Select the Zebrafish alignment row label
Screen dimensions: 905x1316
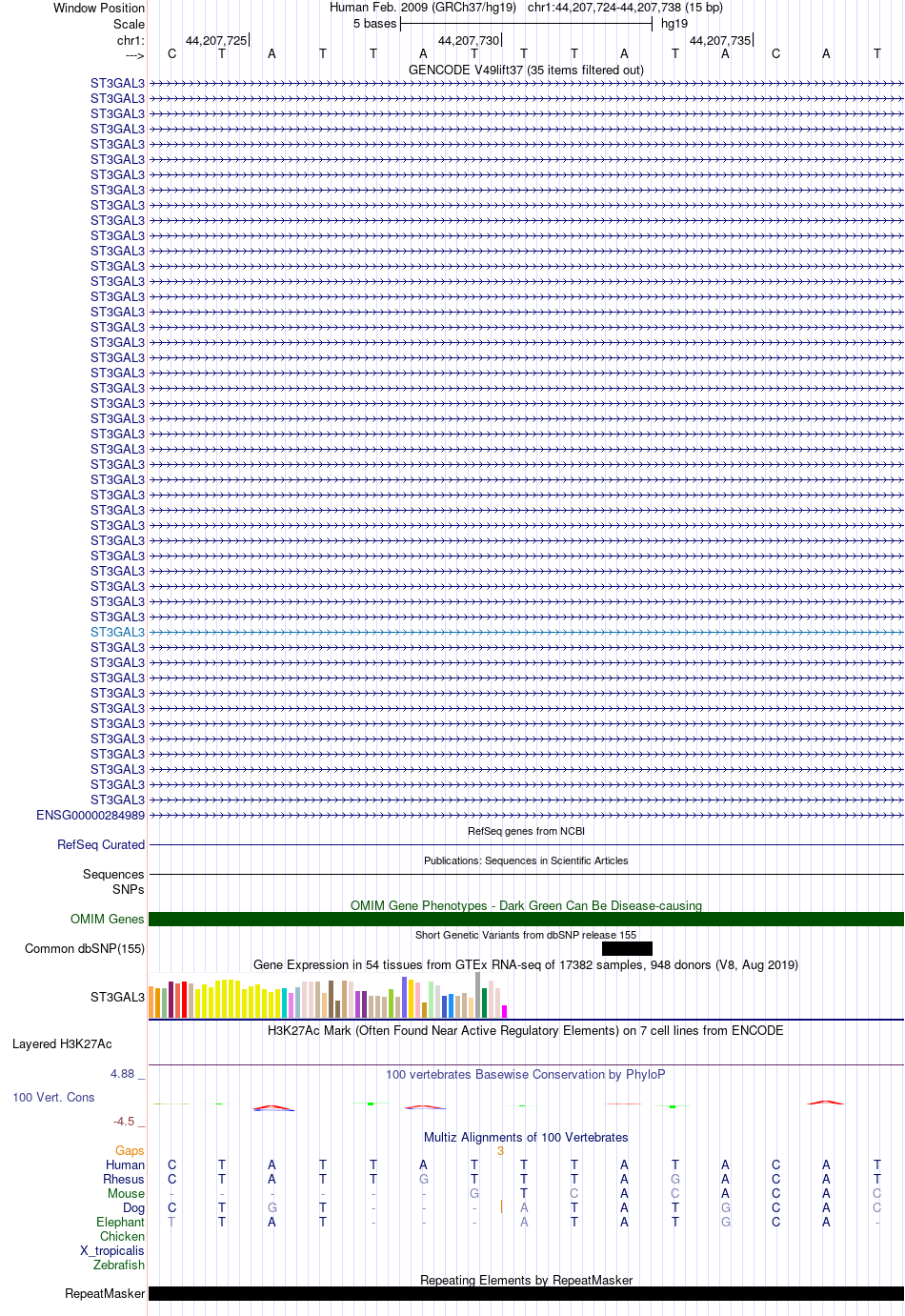pyautogui.click(x=119, y=1265)
